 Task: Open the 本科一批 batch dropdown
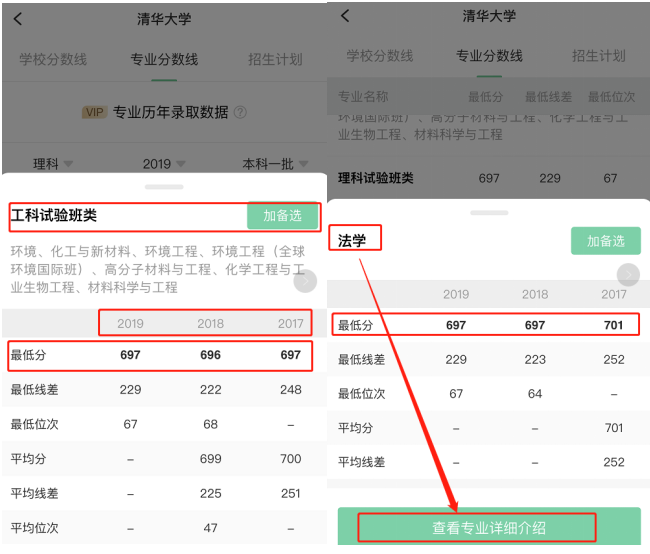click(x=275, y=164)
